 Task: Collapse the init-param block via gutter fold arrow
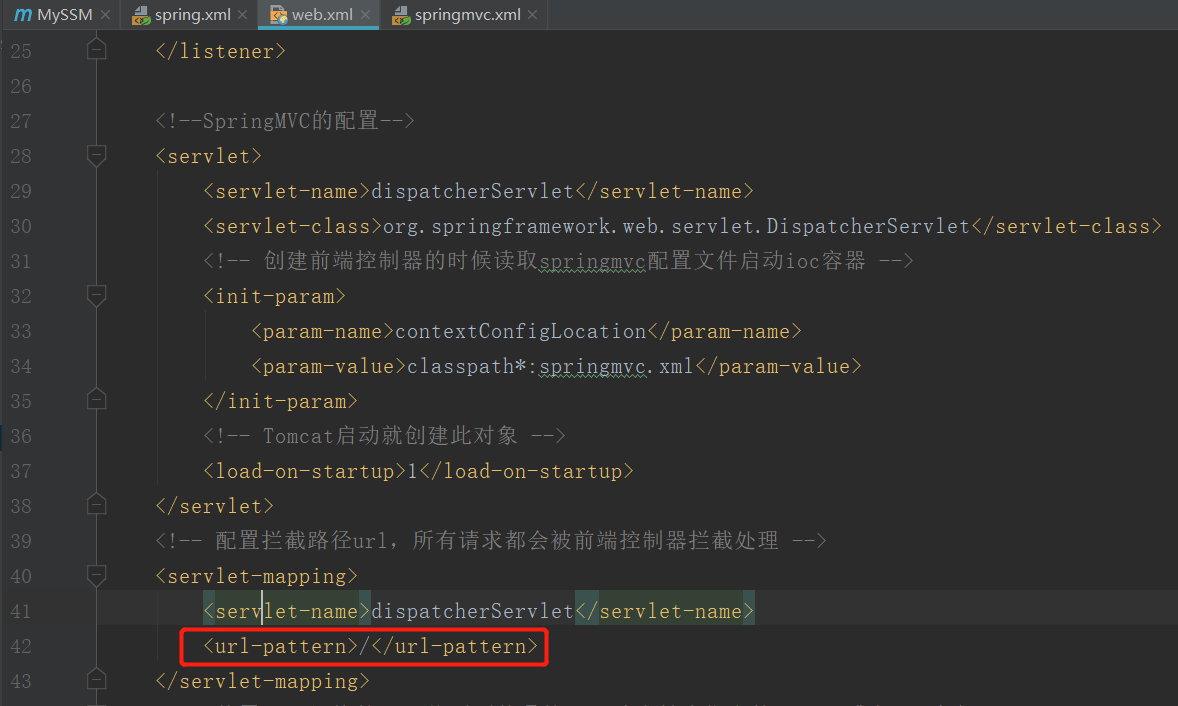(x=96, y=295)
